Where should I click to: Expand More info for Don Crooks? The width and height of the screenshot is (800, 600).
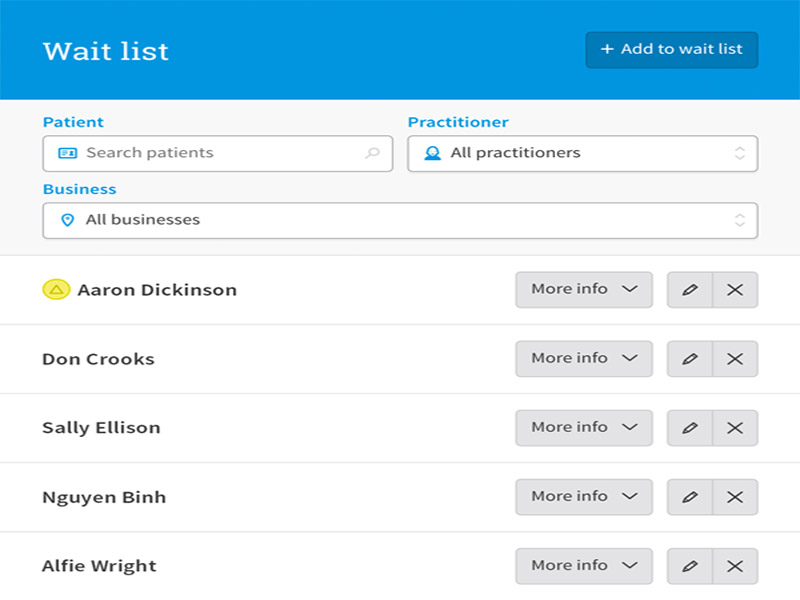pyautogui.click(x=584, y=359)
